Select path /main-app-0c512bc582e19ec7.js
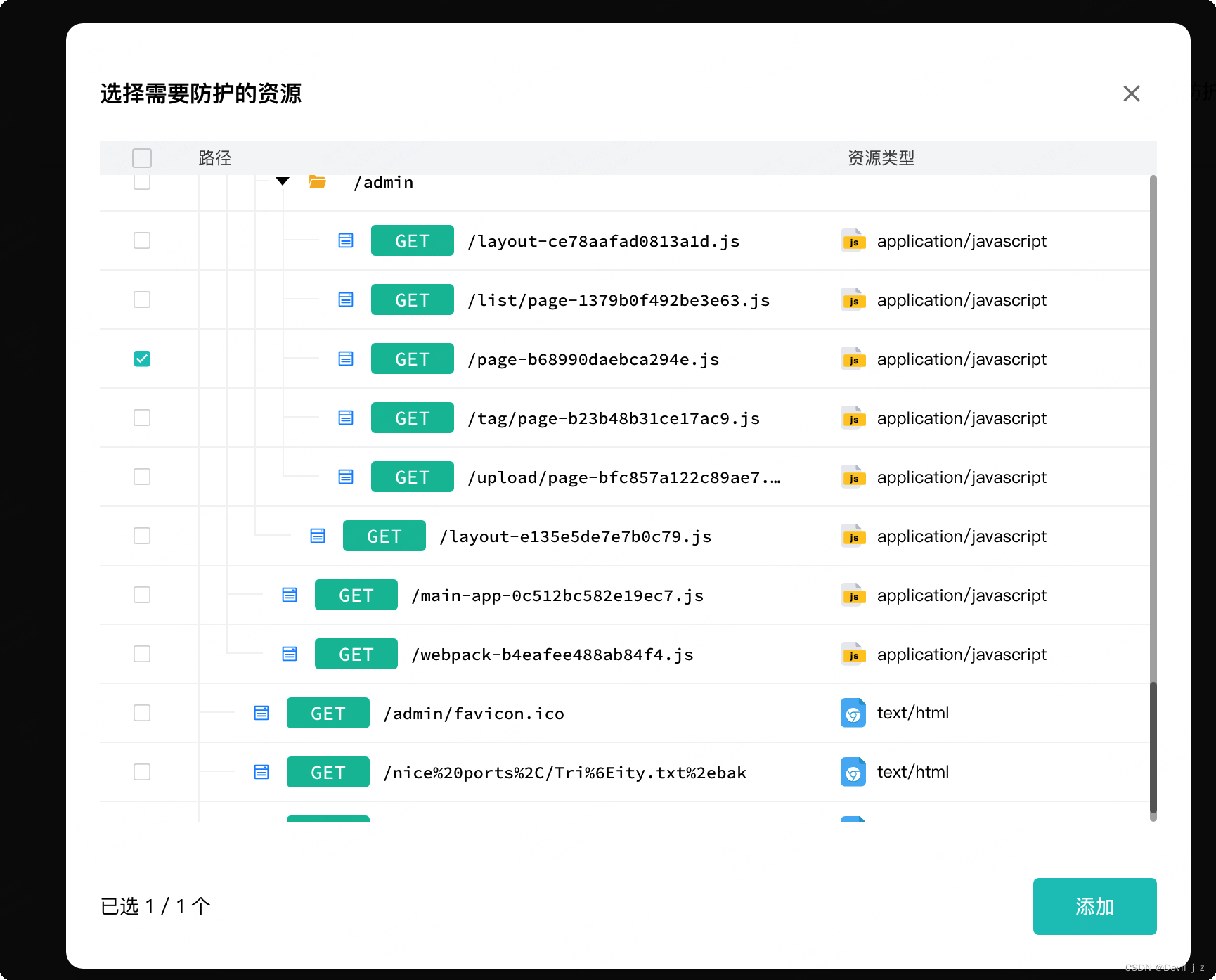Viewport: 1216px width, 980px height. pyautogui.click(x=558, y=595)
